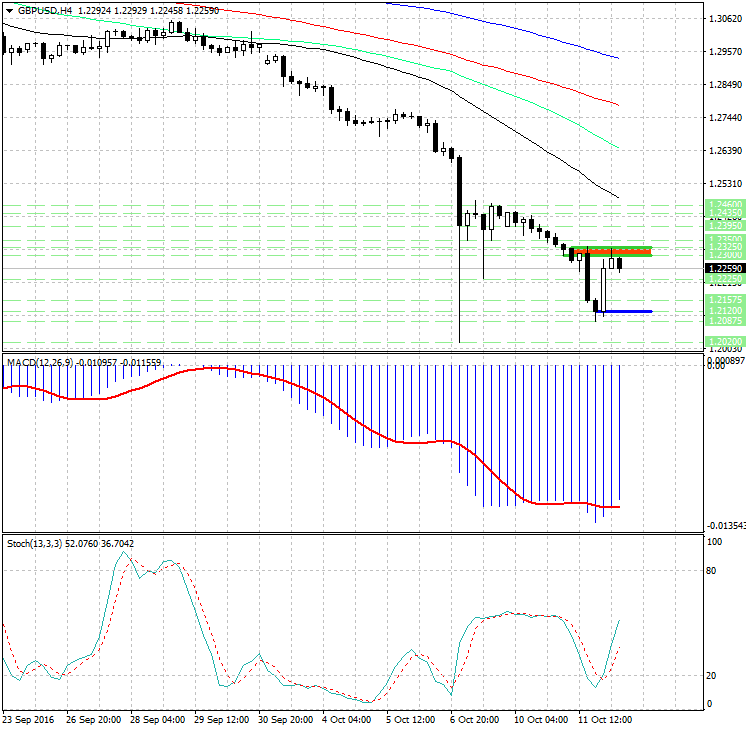This screenshot has width=746, height=731.
Task: Click the 11 Oct 12:00 time label
Action: (x=605, y=720)
